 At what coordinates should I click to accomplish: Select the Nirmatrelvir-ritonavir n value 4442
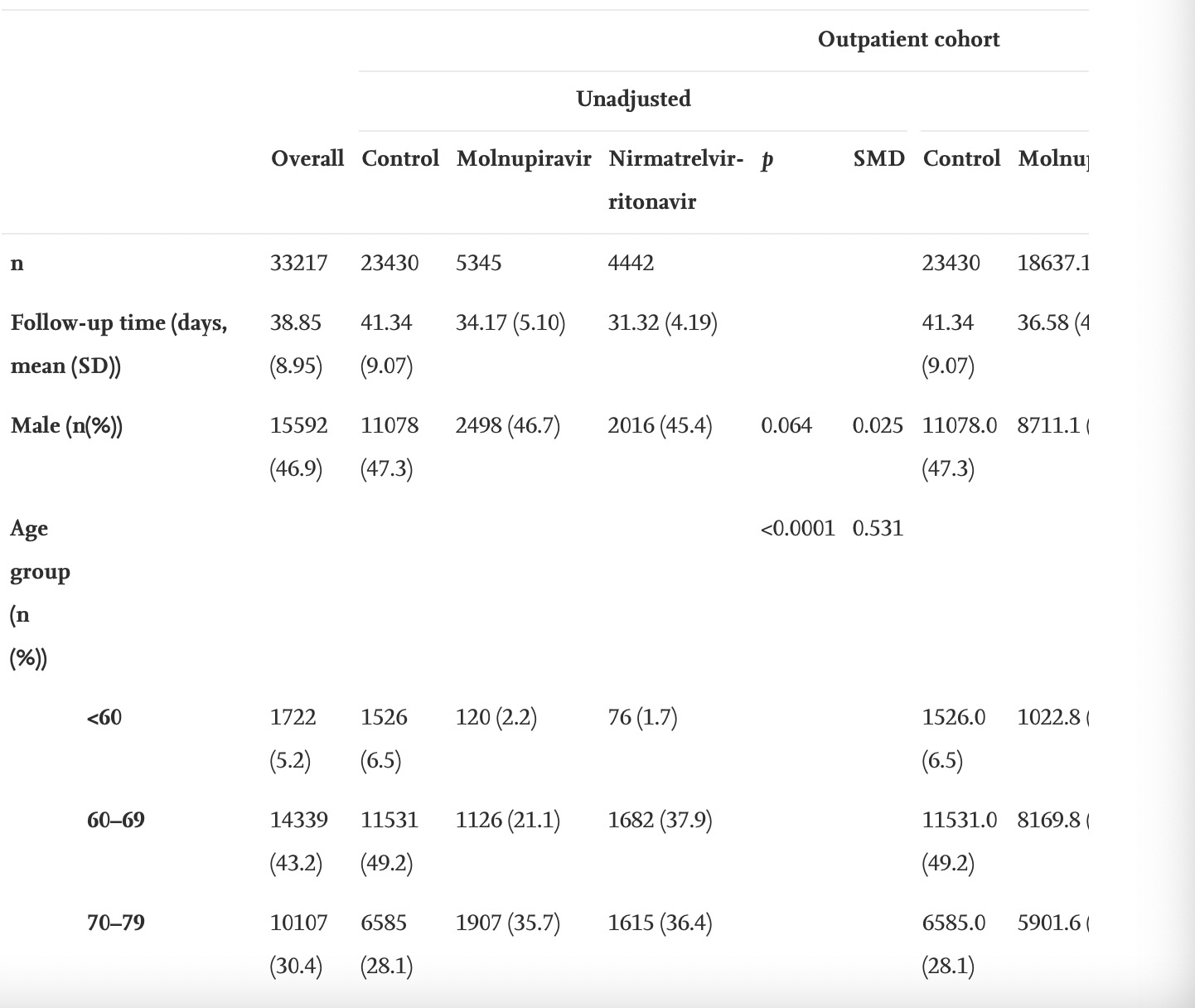(x=631, y=264)
